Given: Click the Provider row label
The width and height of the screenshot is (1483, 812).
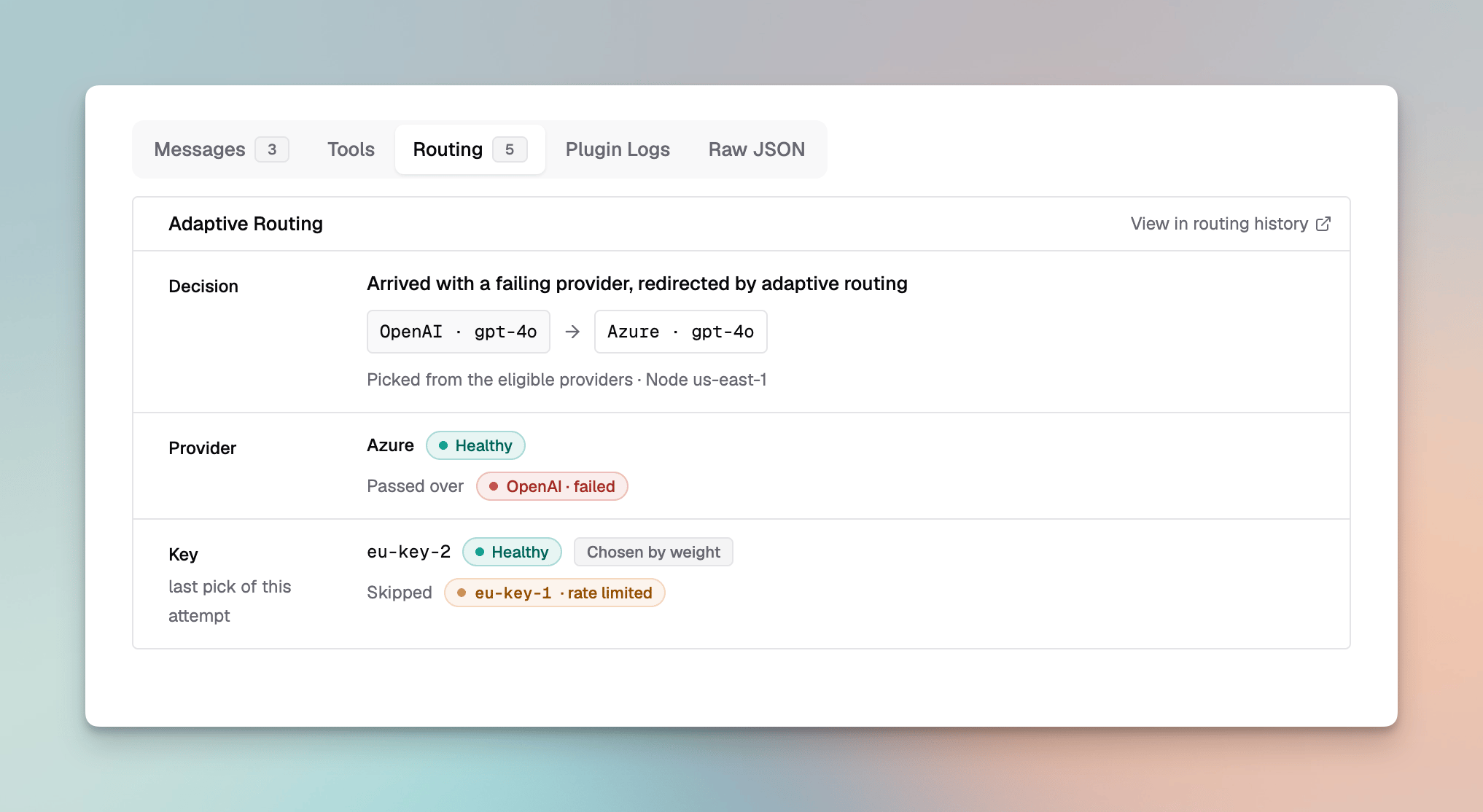Looking at the screenshot, I should (x=203, y=448).
